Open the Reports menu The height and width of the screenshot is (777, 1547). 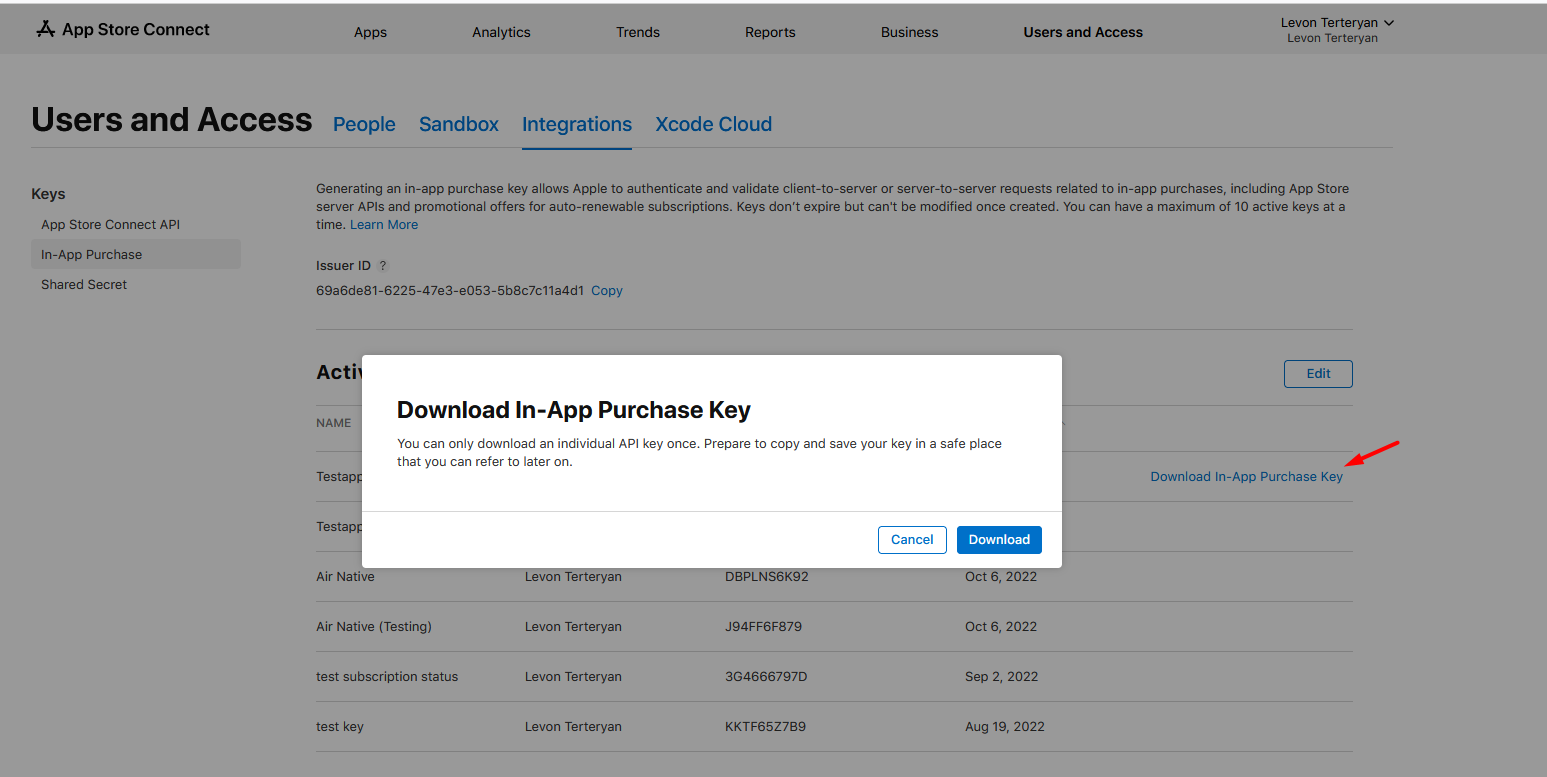(x=770, y=32)
